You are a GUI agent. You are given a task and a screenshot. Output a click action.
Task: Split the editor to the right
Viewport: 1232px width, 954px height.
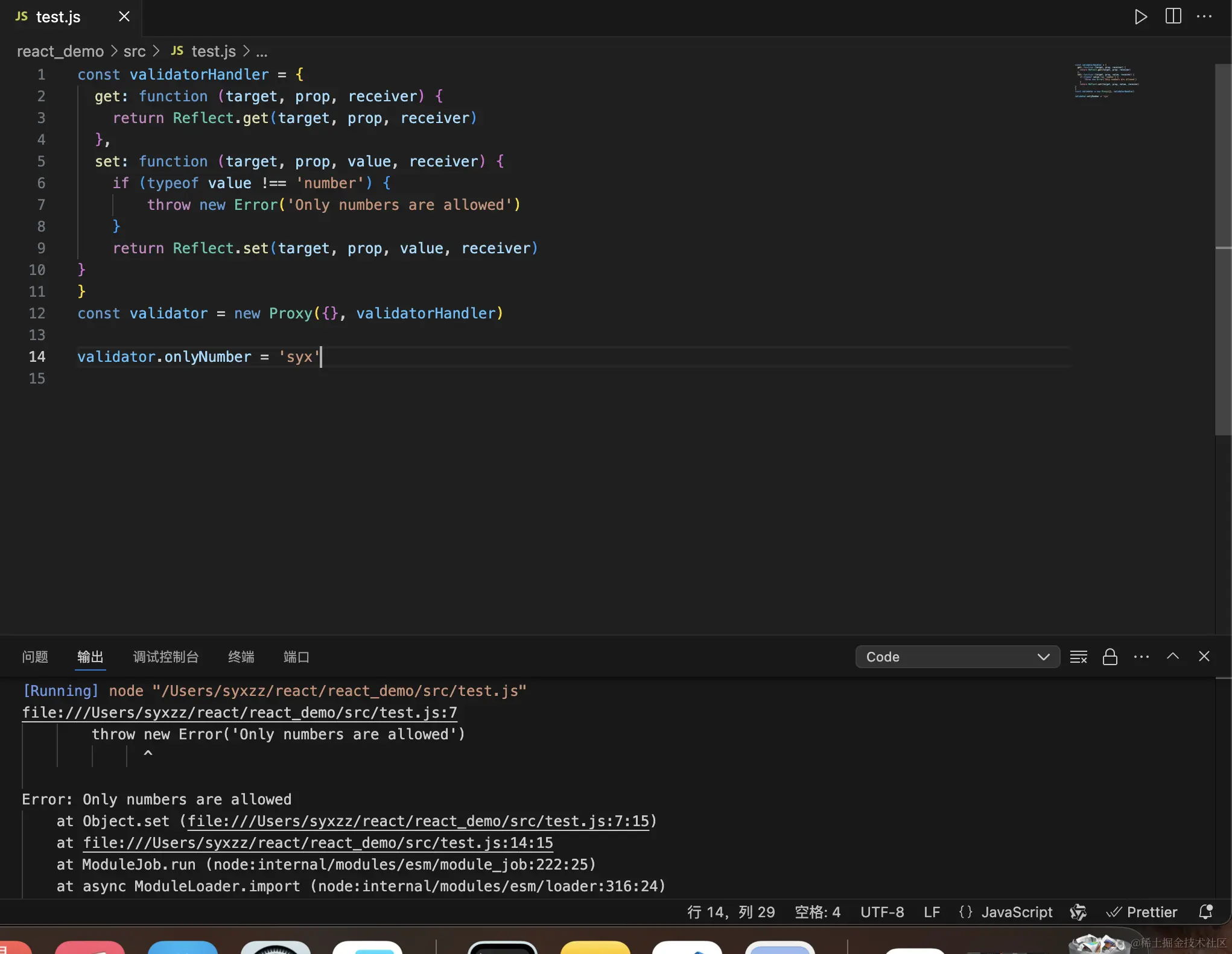pos(1173,17)
